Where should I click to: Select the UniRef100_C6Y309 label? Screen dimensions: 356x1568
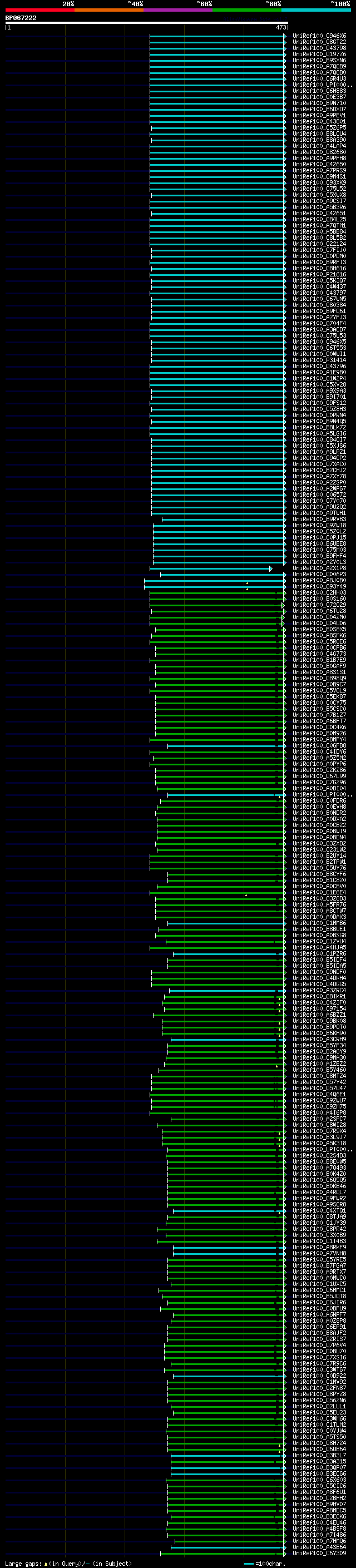[x=319, y=1554]
